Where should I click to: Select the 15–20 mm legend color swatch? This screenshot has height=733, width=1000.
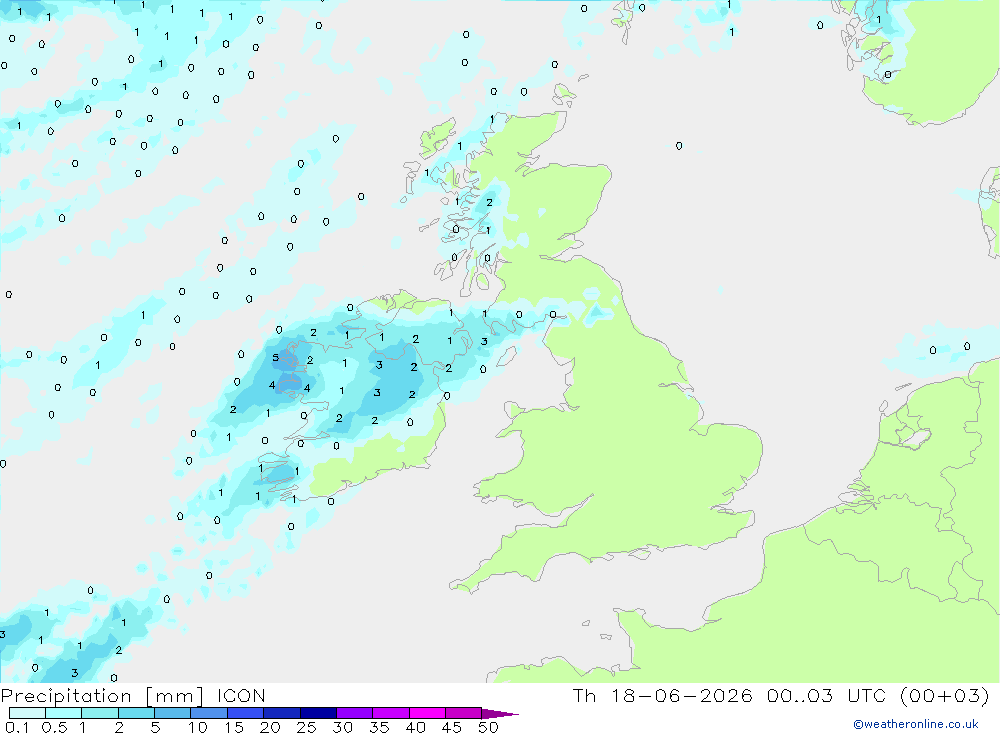(246, 713)
